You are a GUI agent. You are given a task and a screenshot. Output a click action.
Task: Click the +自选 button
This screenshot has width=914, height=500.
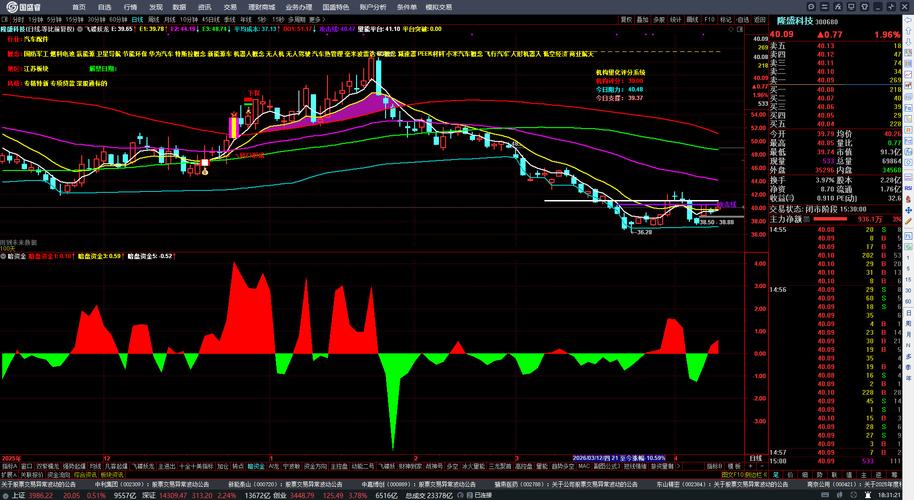[743, 19]
